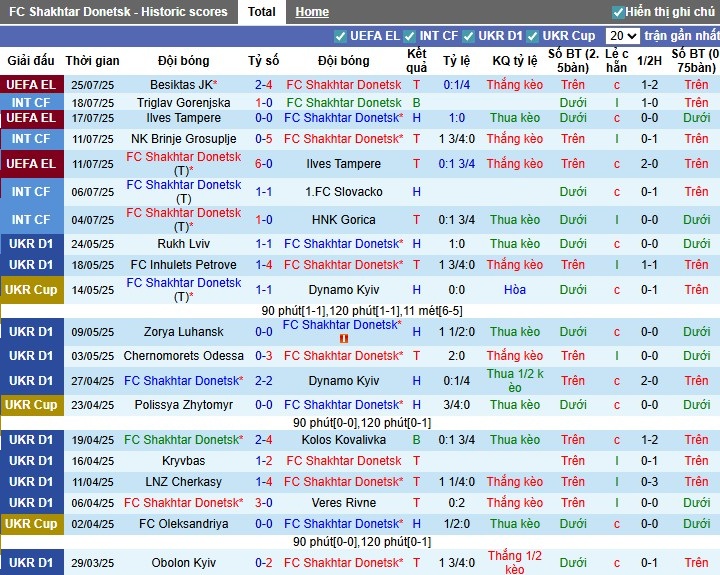Click the Tỷ số column header
720x575 pixels.
coord(264,61)
